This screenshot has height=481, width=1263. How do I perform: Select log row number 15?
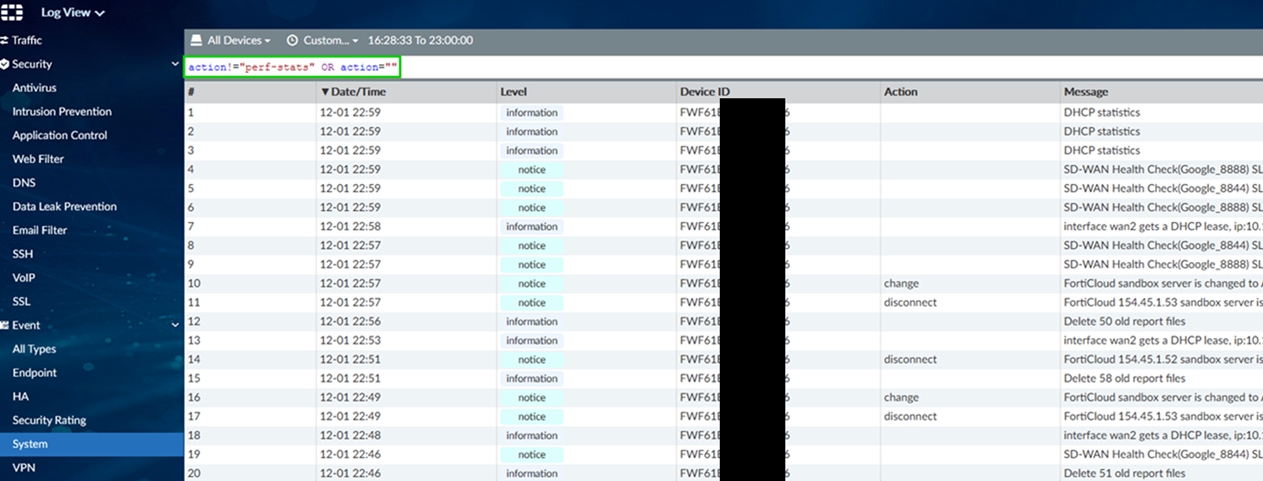tap(194, 379)
